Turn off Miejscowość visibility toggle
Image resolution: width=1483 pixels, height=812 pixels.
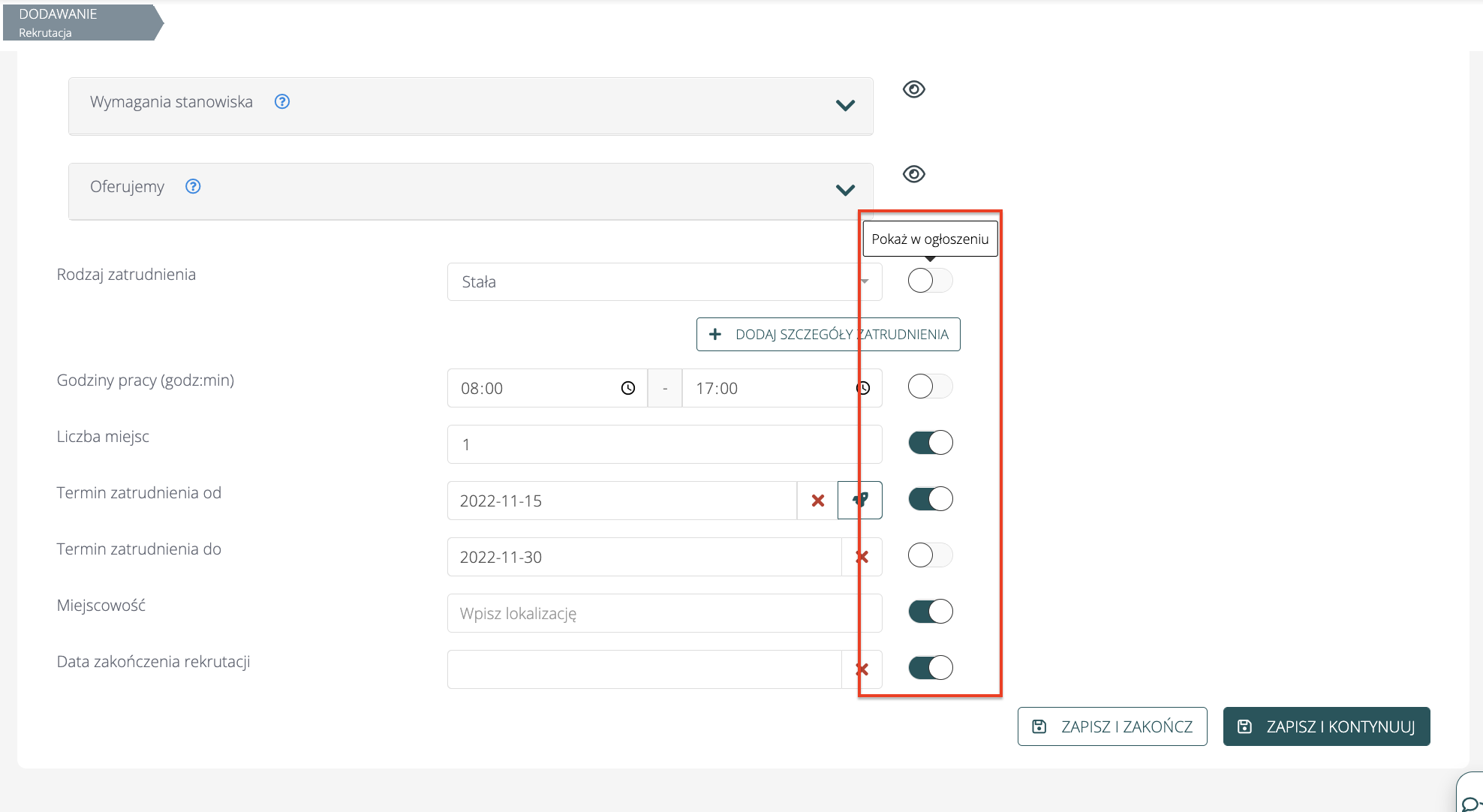click(x=930, y=612)
